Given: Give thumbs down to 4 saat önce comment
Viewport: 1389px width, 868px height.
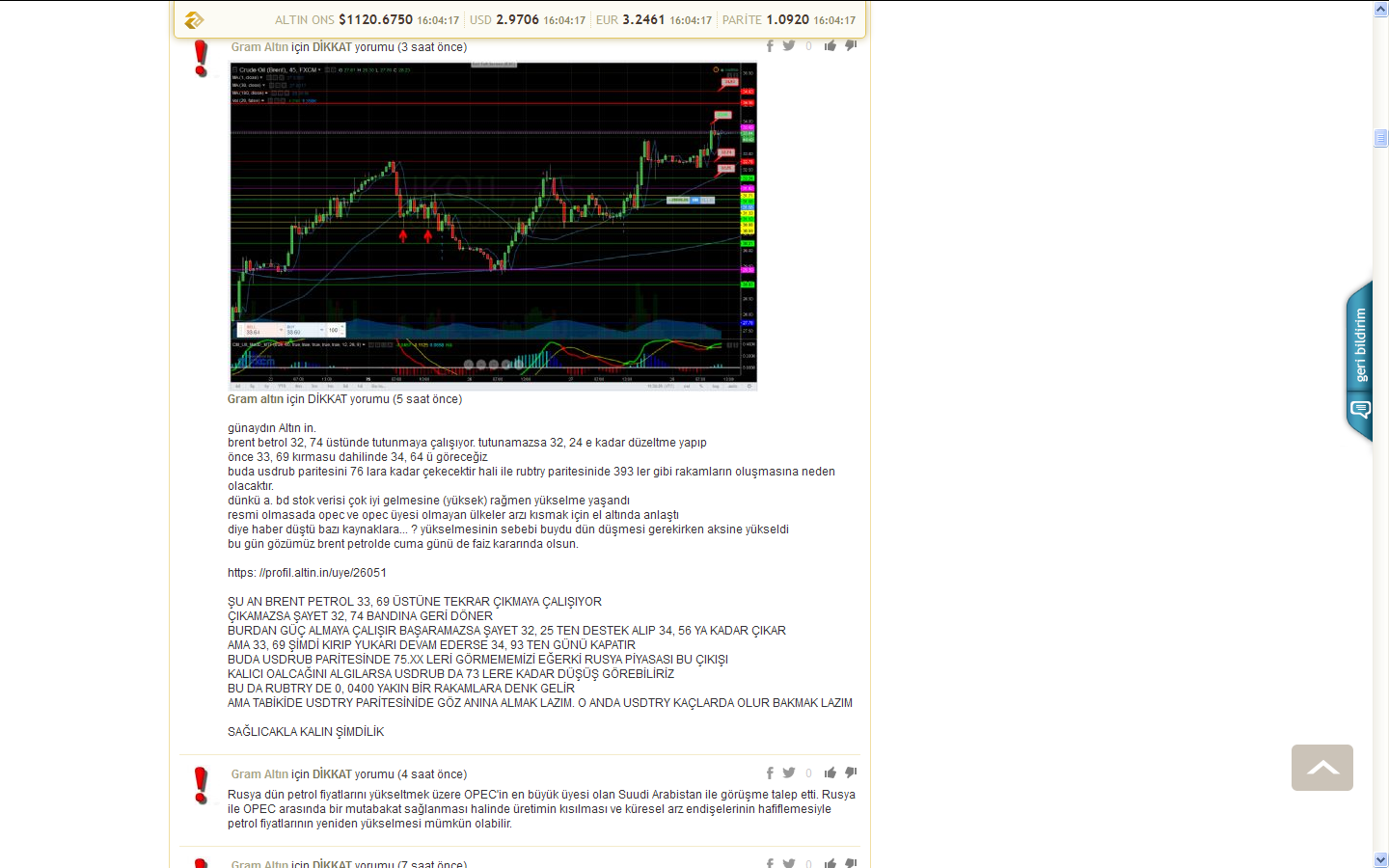Looking at the screenshot, I should point(851,773).
